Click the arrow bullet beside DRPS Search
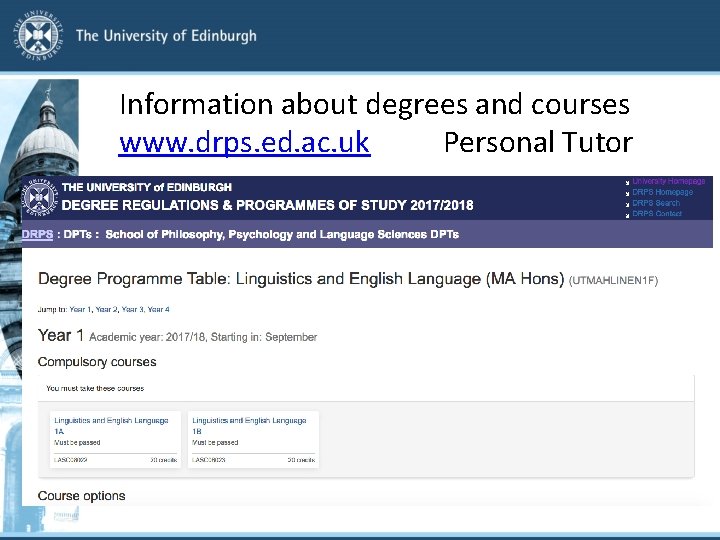This screenshot has width=720, height=540. click(x=627, y=204)
